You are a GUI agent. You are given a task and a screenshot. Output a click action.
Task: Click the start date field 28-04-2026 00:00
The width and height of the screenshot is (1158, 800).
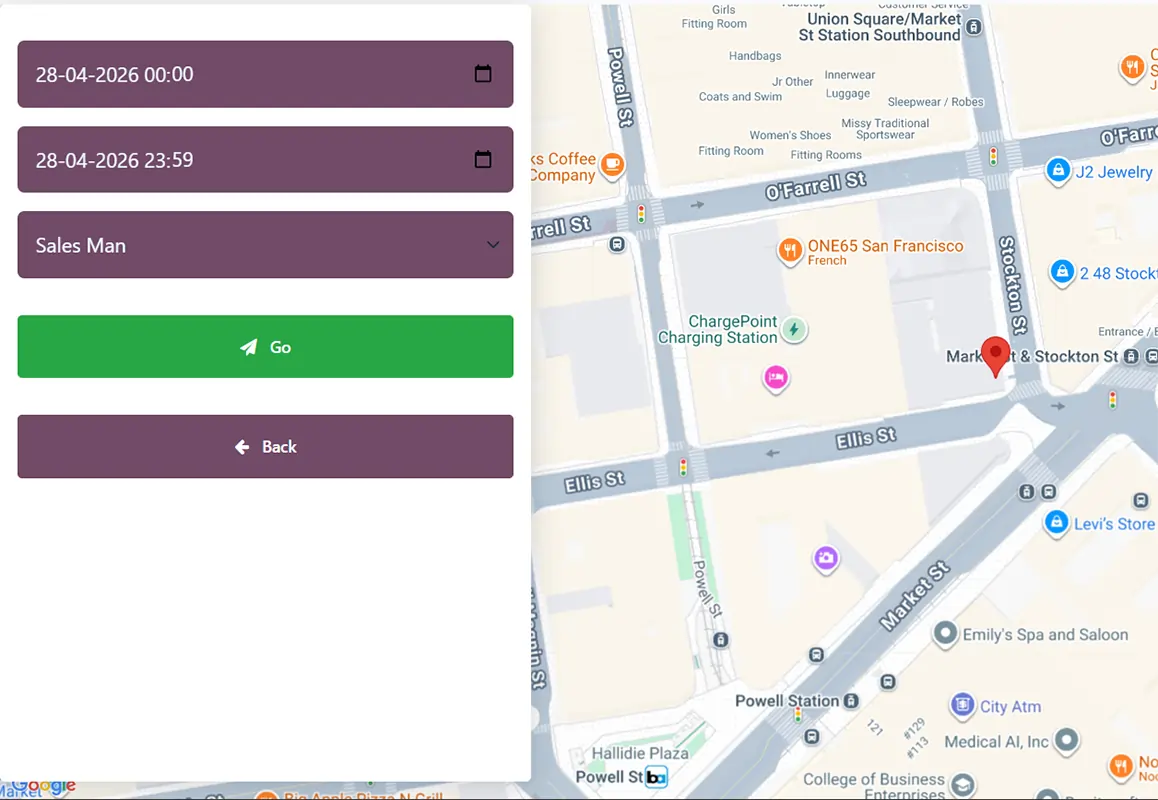coord(265,74)
